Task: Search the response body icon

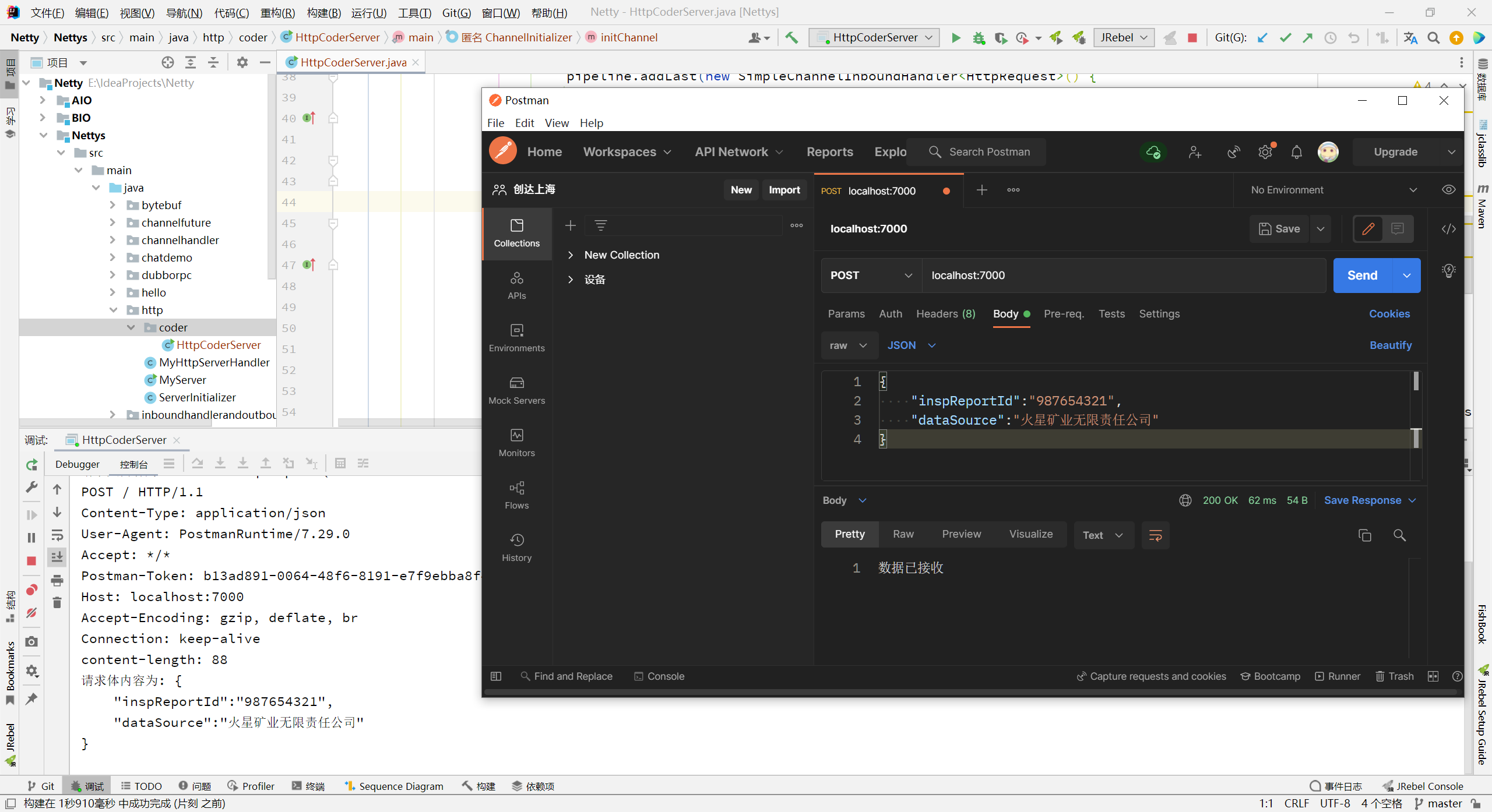Action: click(1399, 535)
